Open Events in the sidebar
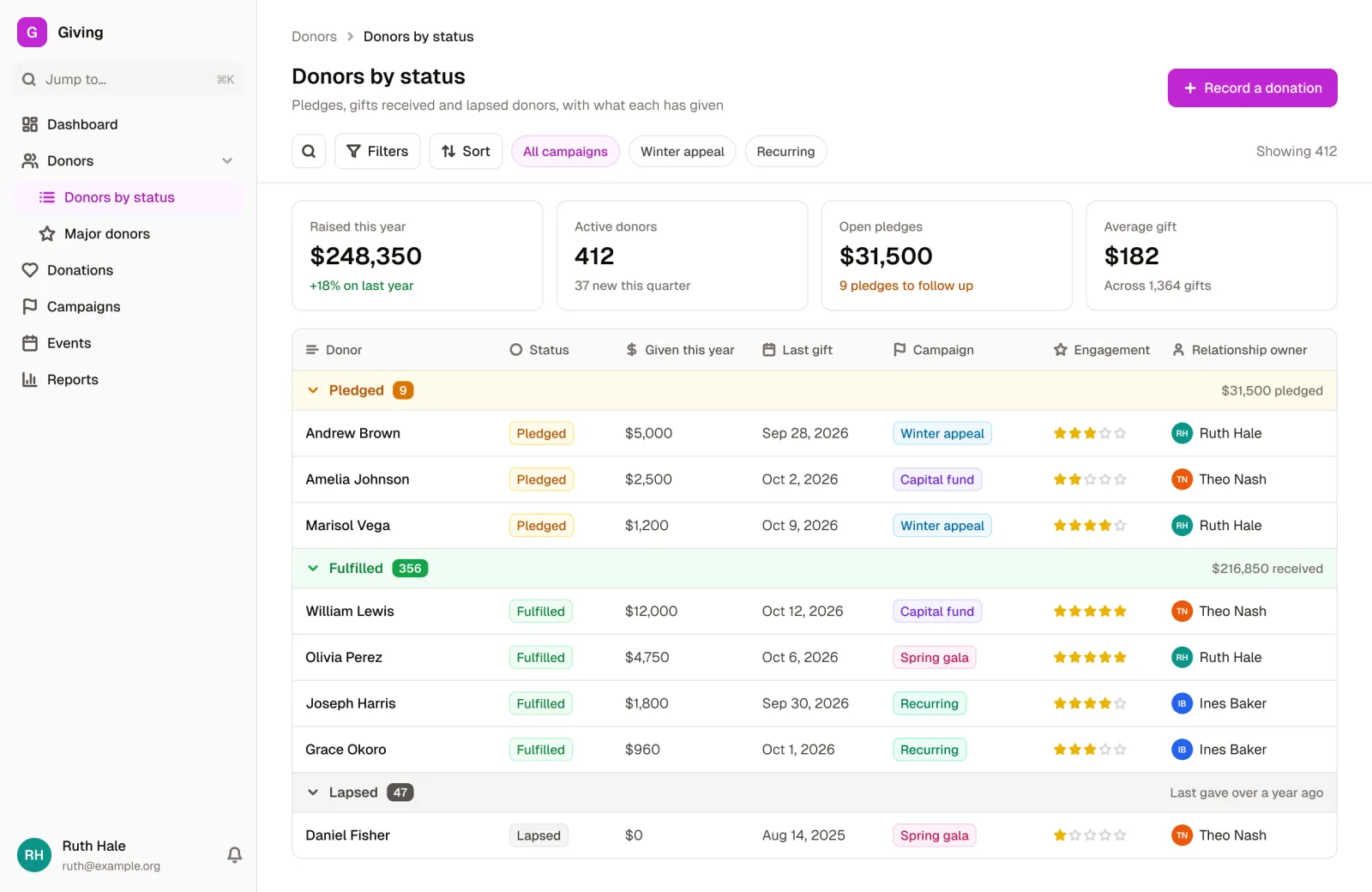The height and width of the screenshot is (892, 1372). click(x=129, y=343)
